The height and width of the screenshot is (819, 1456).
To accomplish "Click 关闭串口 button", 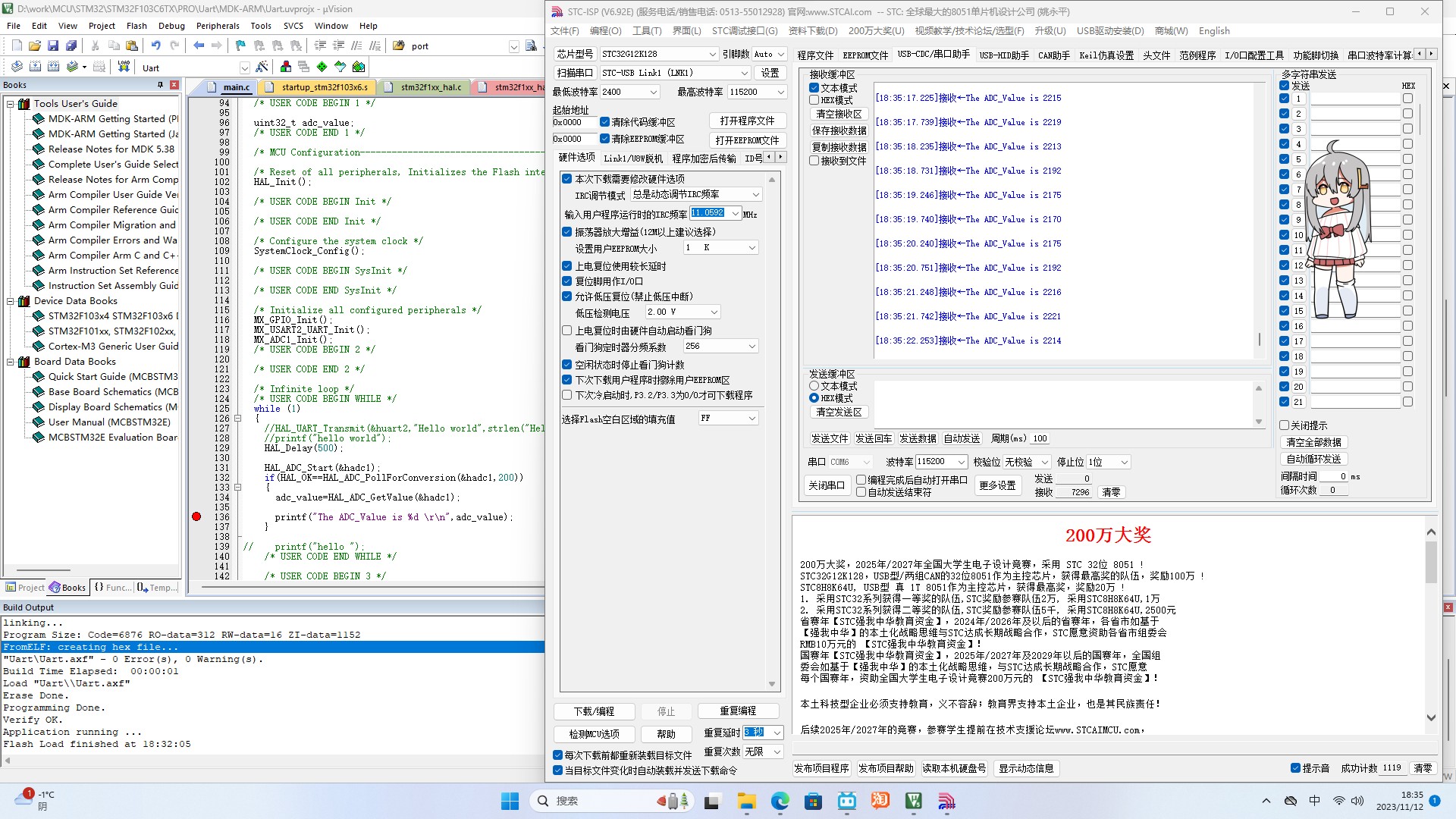I will (827, 485).
